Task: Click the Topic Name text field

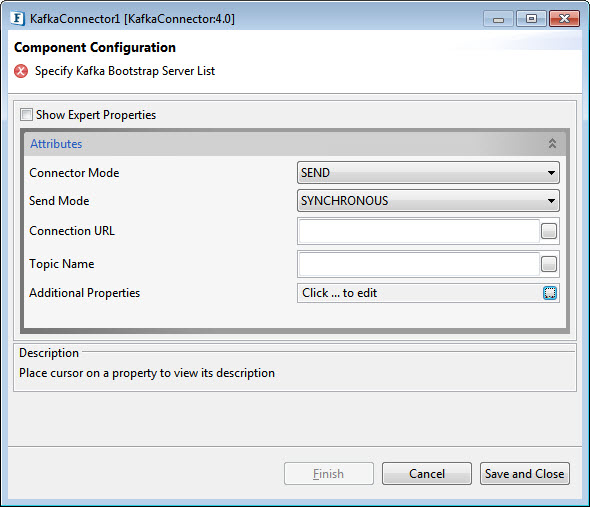Action: [419, 264]
